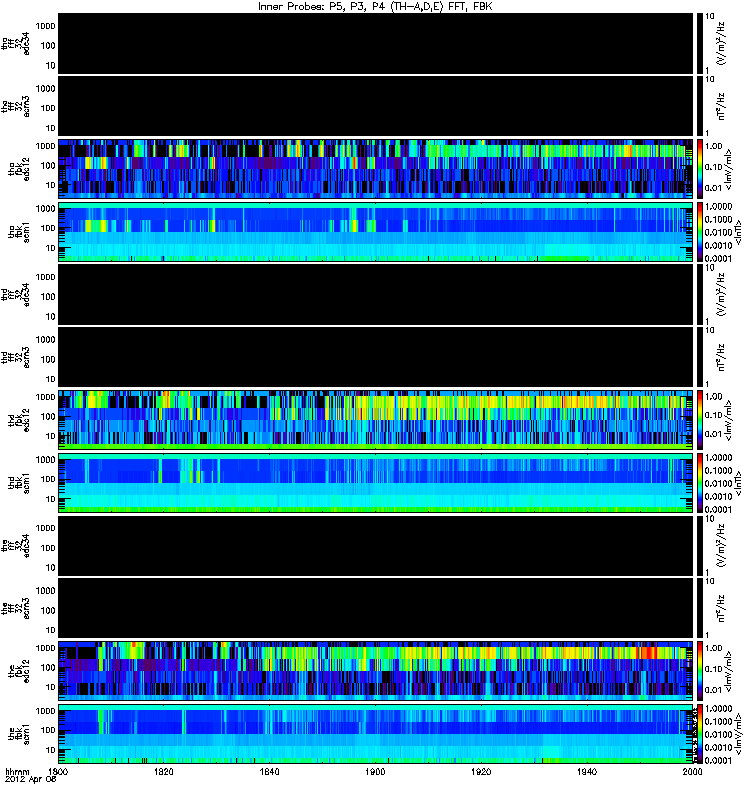Click the color bar beside tha fbk edc12
750x800 pixels.
700,168
